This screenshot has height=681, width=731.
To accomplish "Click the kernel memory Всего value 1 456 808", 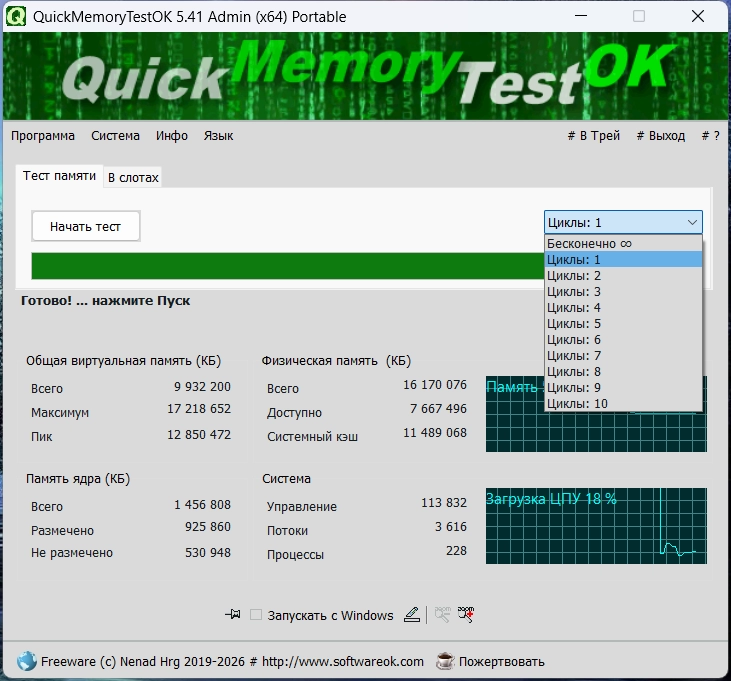I will (202, 504).
